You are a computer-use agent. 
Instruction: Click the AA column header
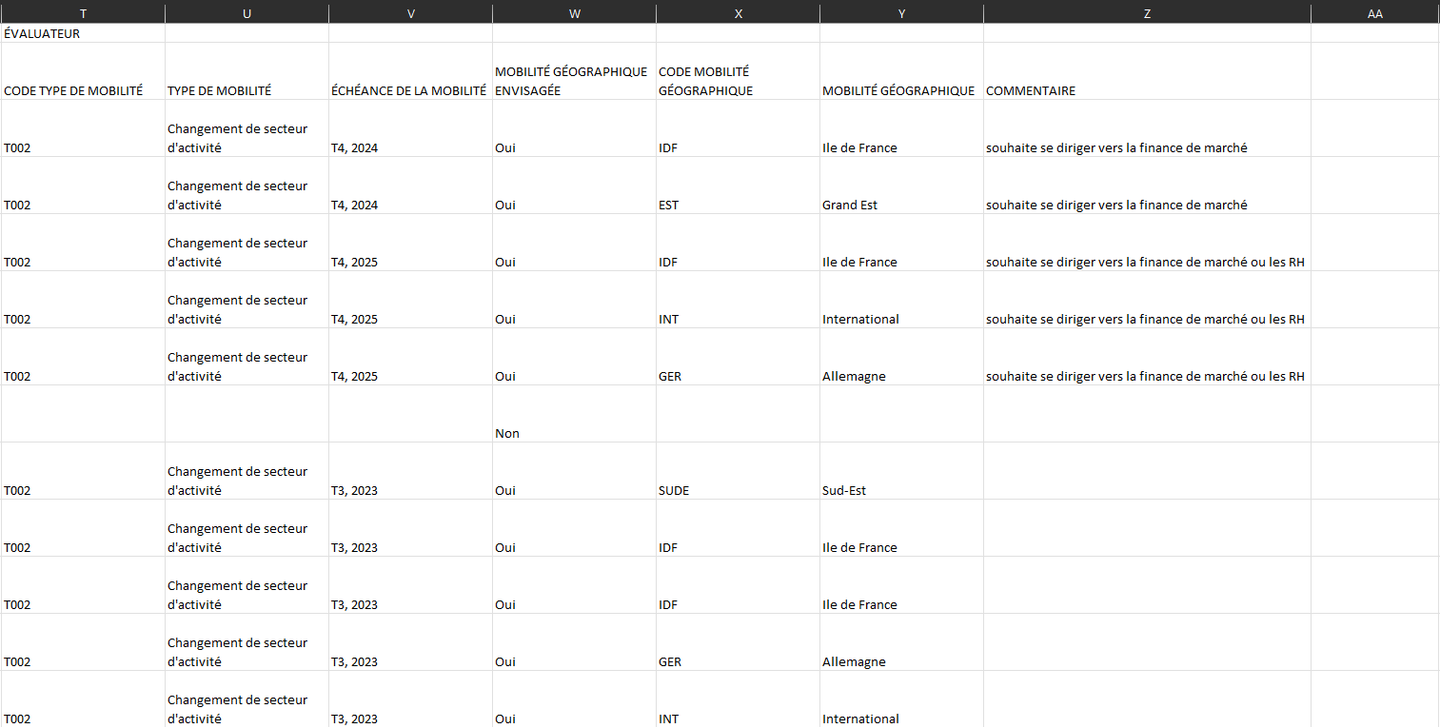pos(1375,12)
